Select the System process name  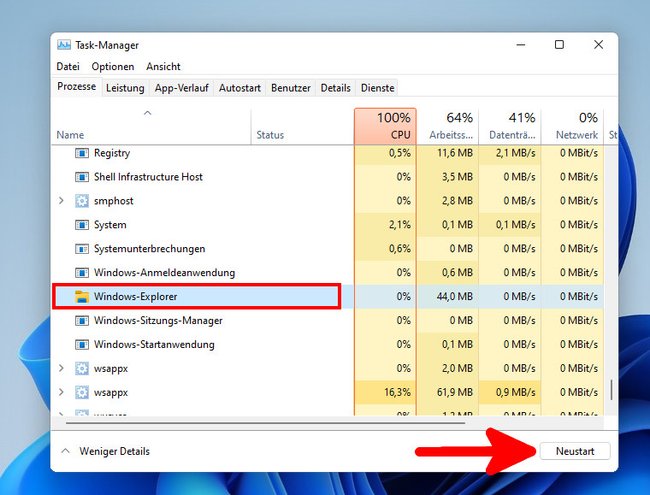tap(110, 225)
